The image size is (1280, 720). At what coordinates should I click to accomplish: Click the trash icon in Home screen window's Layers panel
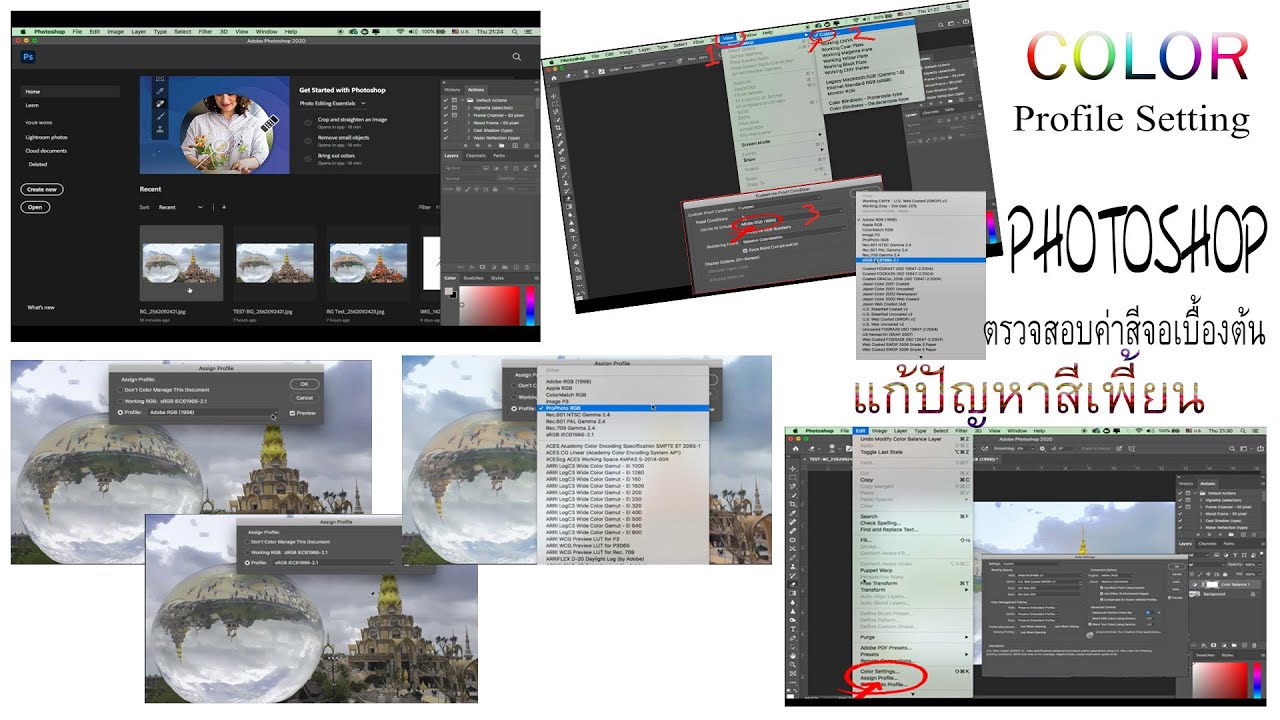[x=527, y=267]
